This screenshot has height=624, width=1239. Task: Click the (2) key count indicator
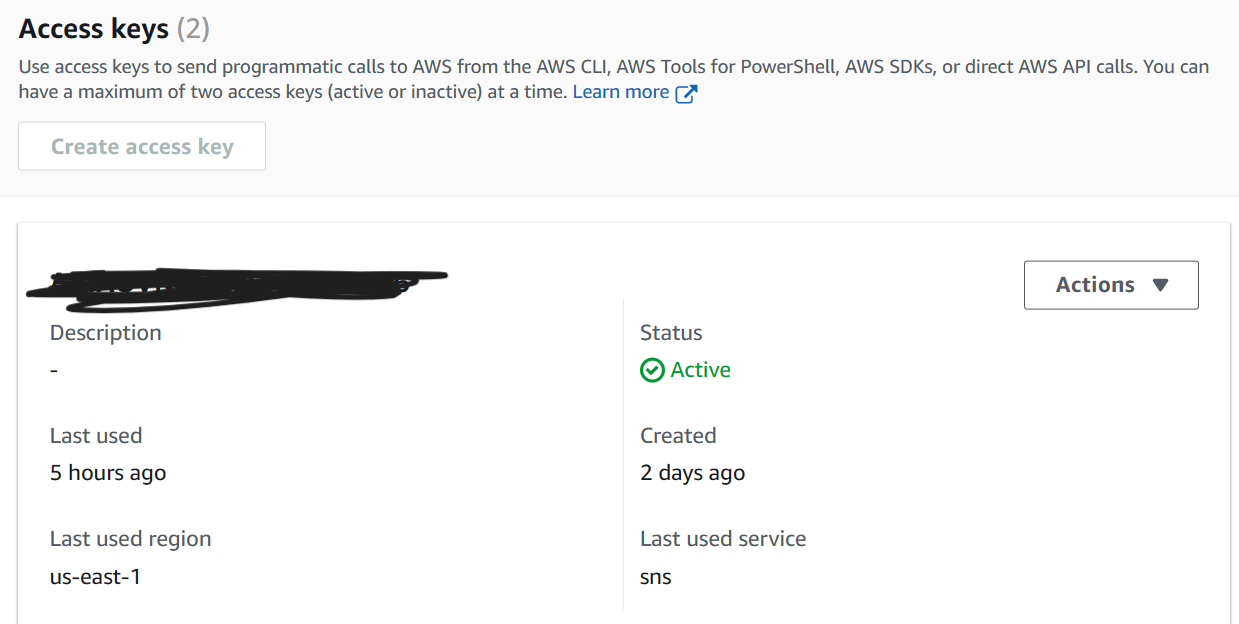192,28
